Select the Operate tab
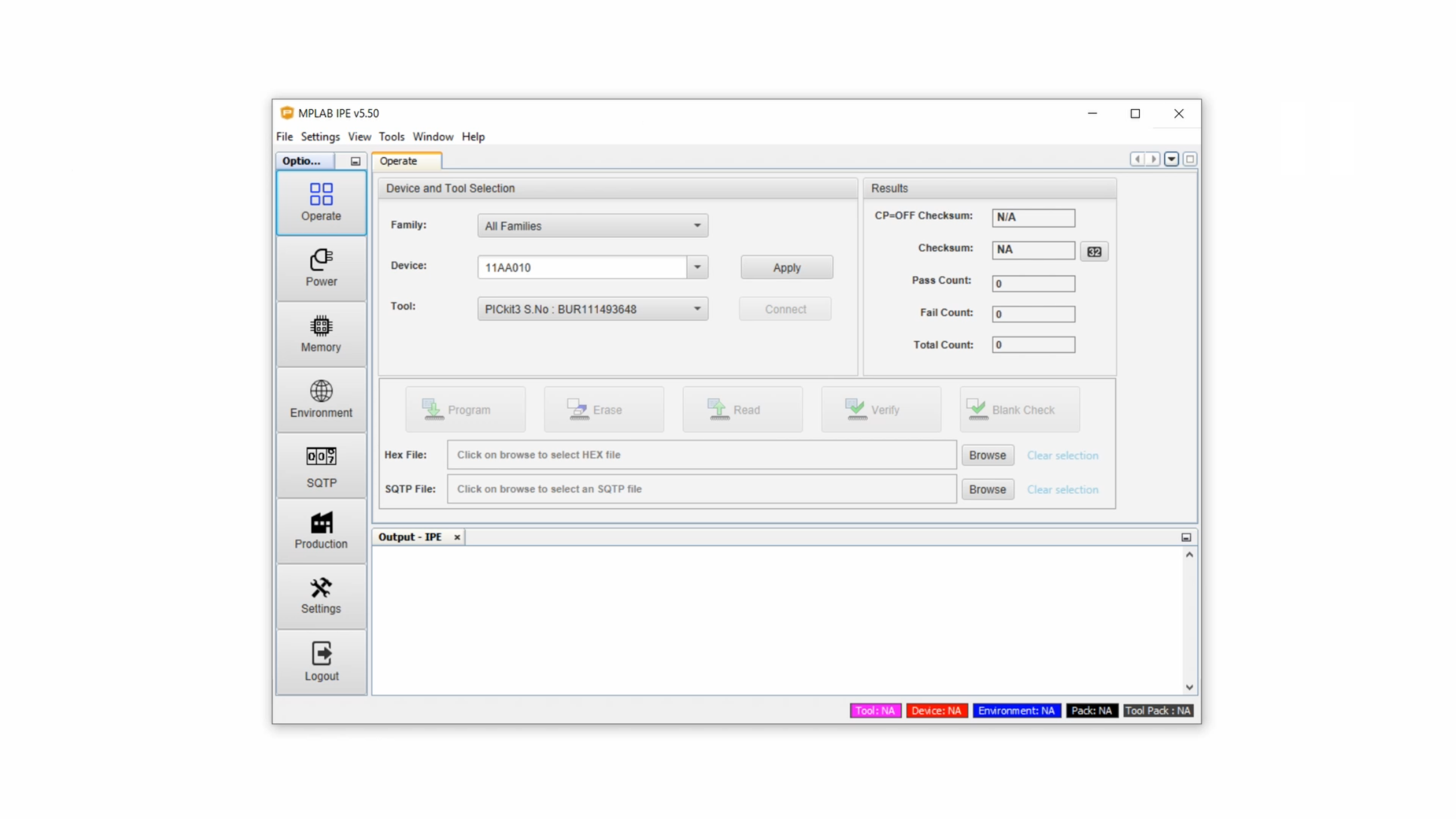Viewport: 1456px width, 819px height. tap(399, 161)
